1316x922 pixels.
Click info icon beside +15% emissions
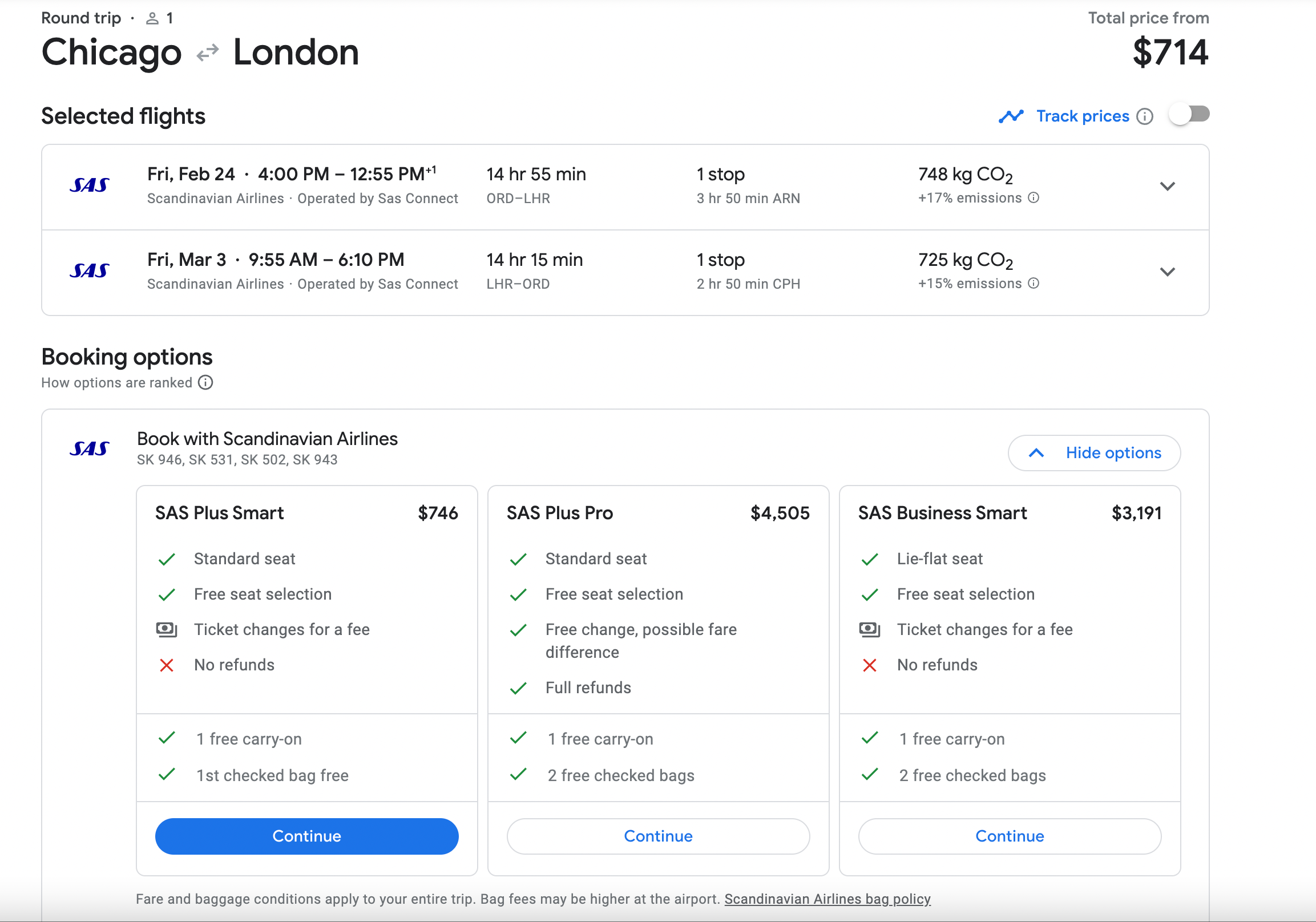[1034, 283]
